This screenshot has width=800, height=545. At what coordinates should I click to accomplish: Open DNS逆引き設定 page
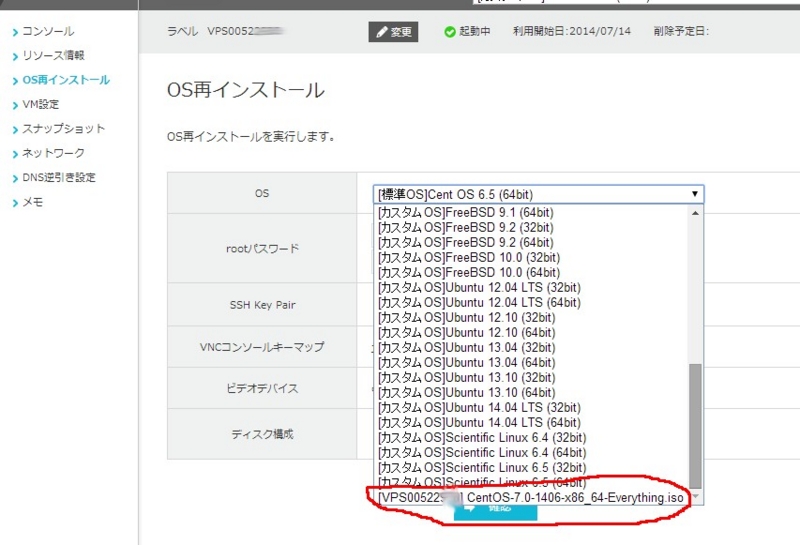(59, 178)
